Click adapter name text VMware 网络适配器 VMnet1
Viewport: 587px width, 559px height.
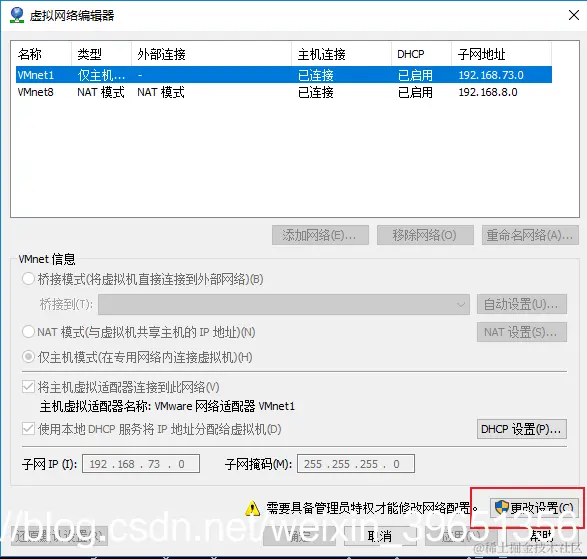225,406
